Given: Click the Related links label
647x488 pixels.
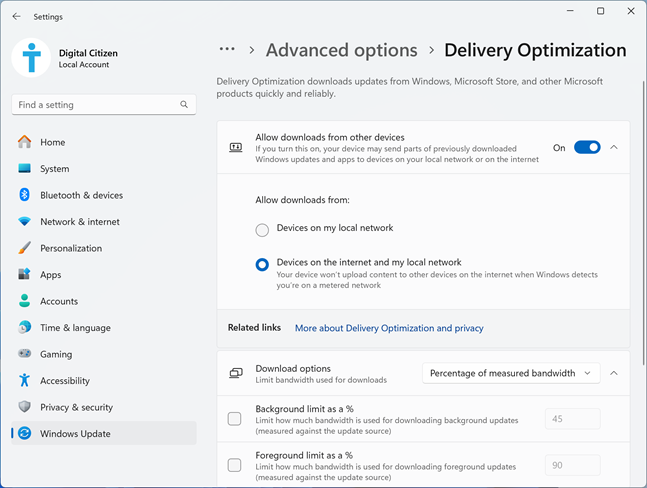Looking at the screenshot, I should [254, 328].
